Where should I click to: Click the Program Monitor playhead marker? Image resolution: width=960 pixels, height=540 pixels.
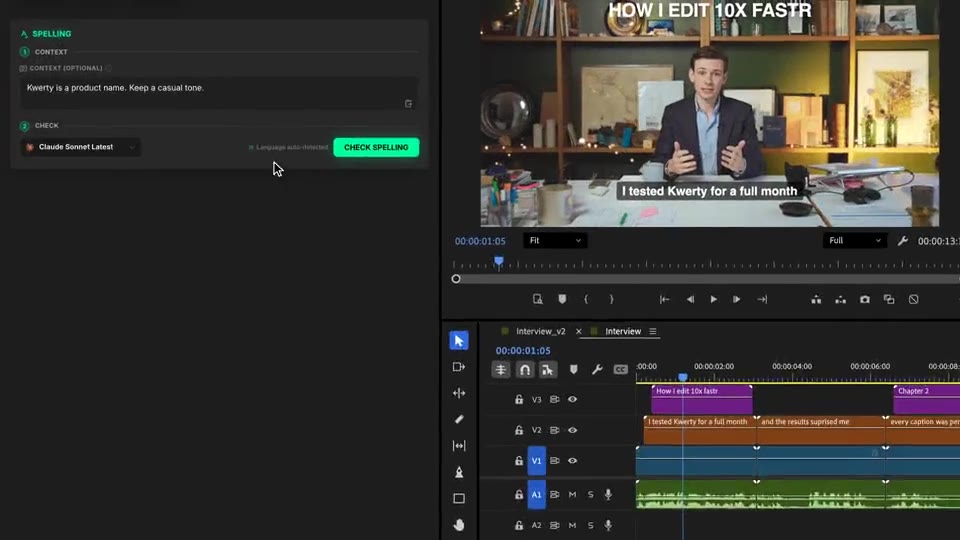498,262
